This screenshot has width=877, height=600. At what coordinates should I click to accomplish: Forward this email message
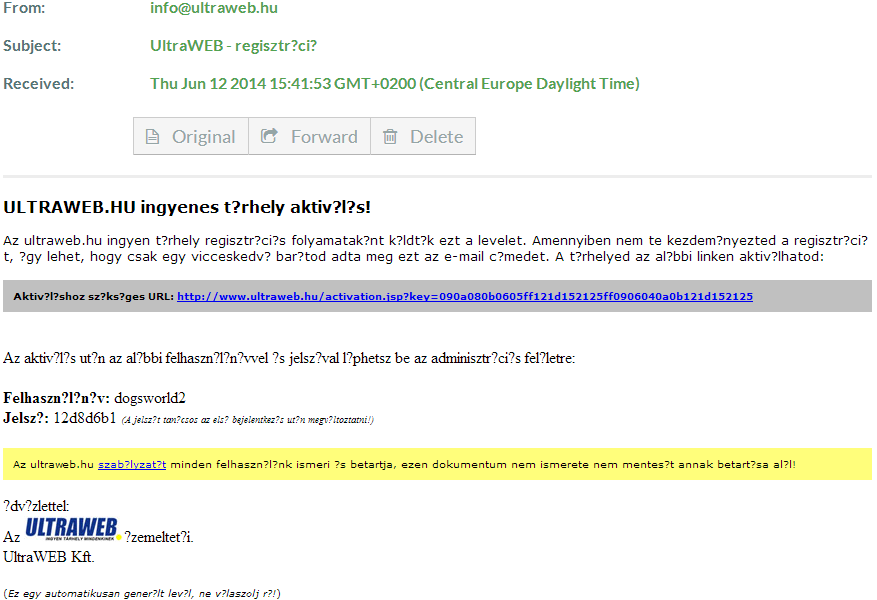309,136
